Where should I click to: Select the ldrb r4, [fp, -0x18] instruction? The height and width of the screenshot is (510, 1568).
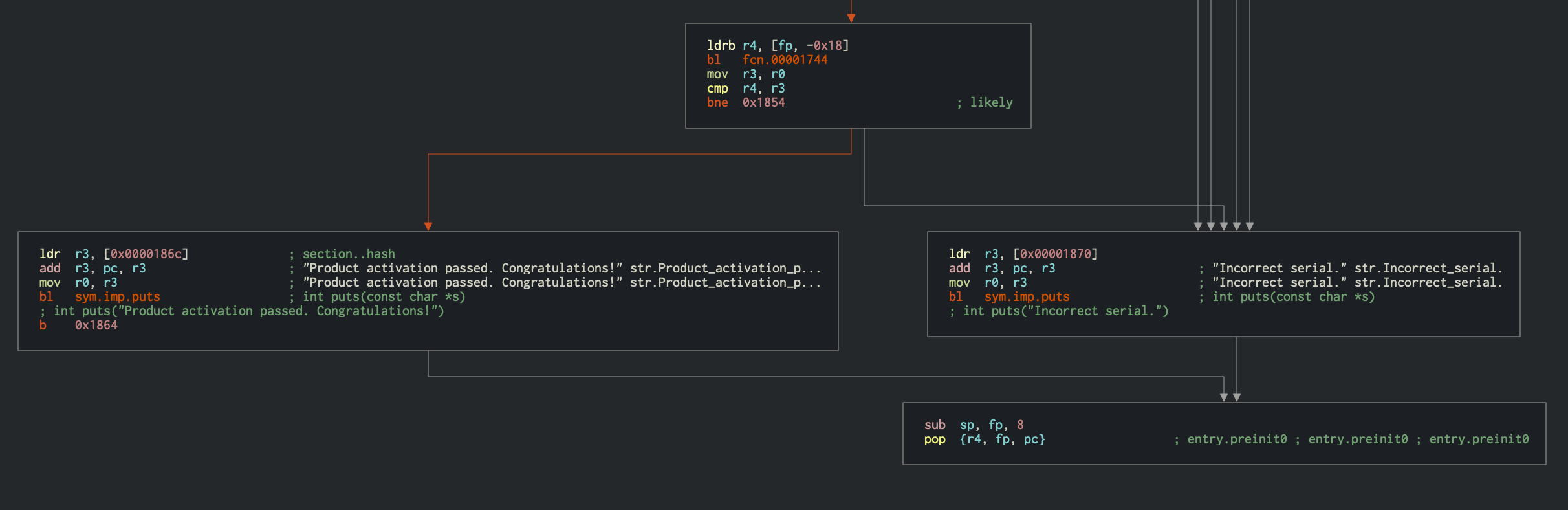777,45
